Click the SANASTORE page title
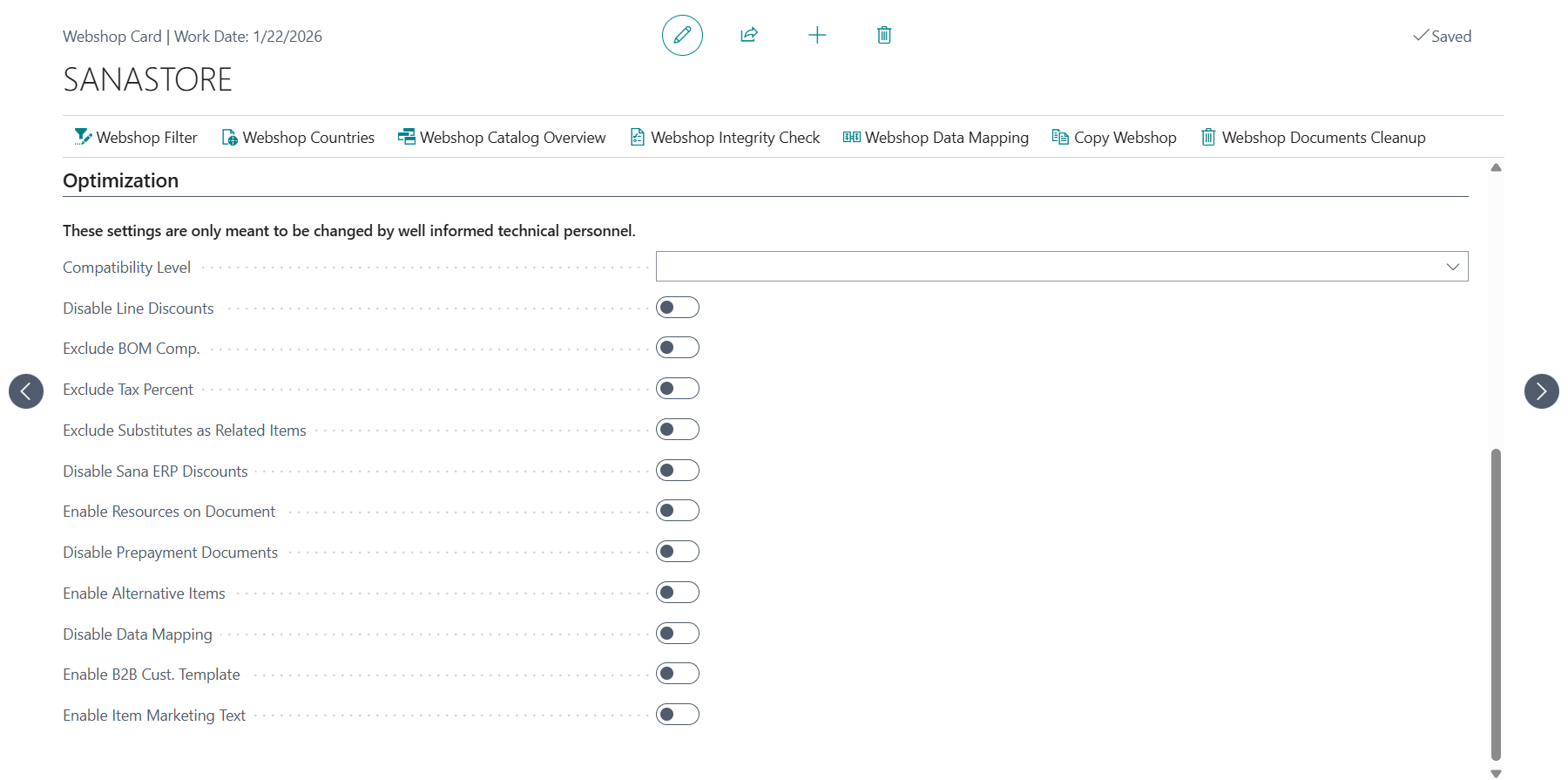This screenshot has height=780, width=1568. tap(147, 79)
